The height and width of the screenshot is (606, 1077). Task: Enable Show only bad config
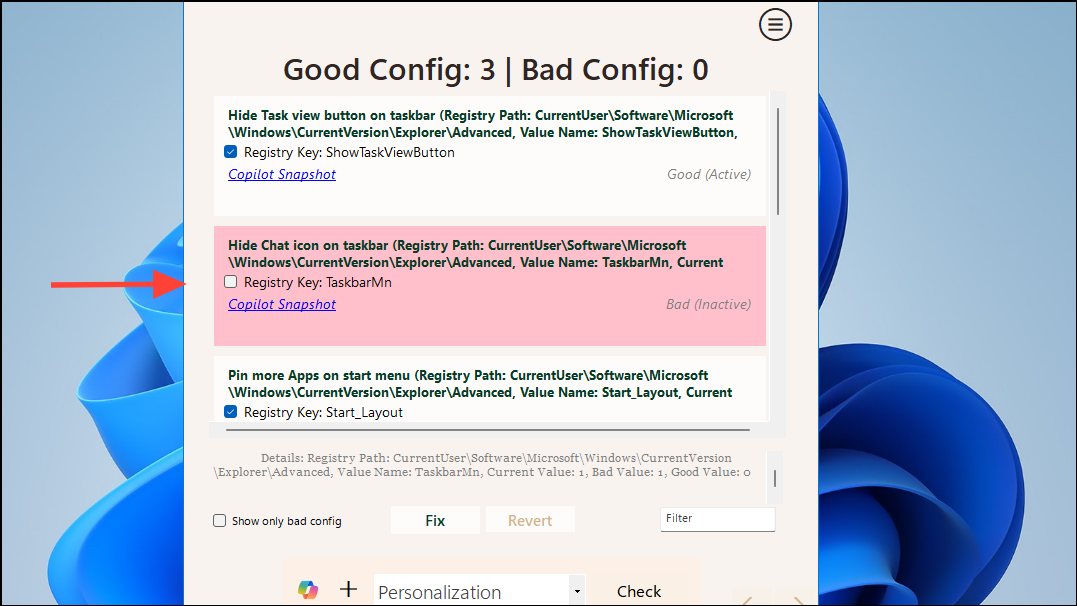[x=219, y=521]
